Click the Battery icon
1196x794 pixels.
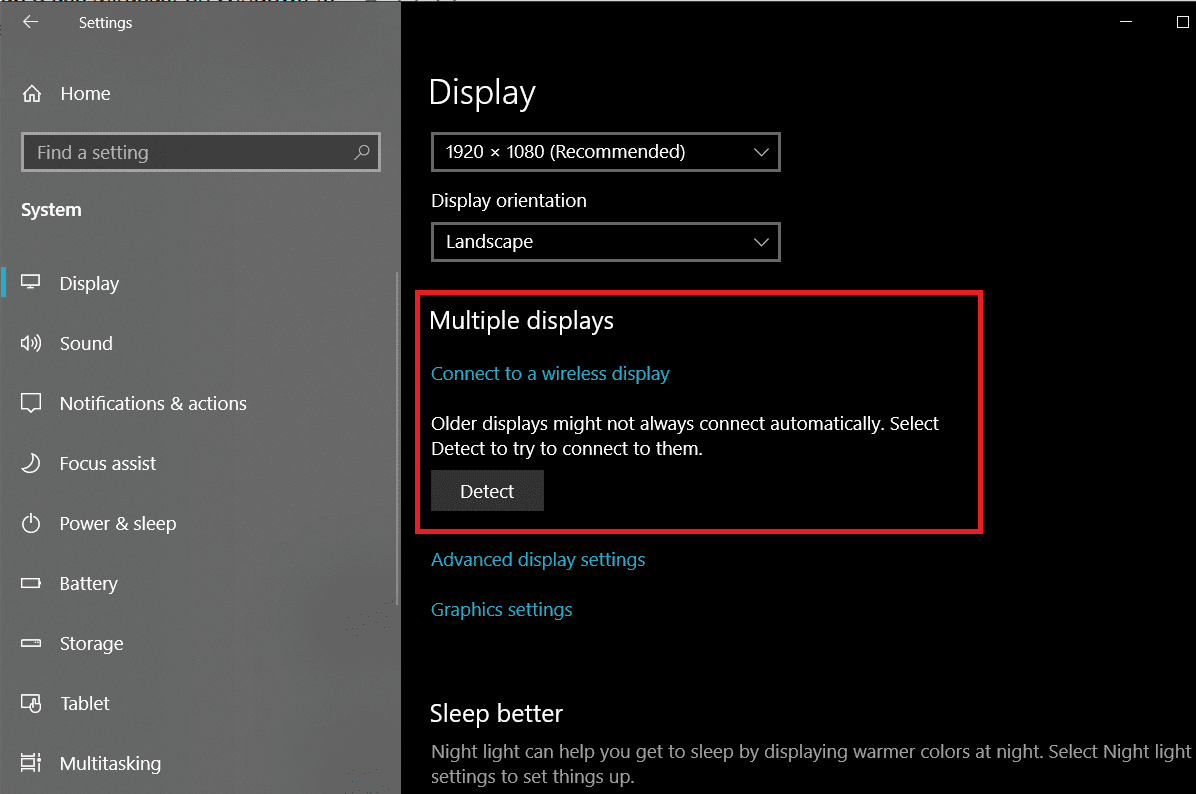click(31, 583)
